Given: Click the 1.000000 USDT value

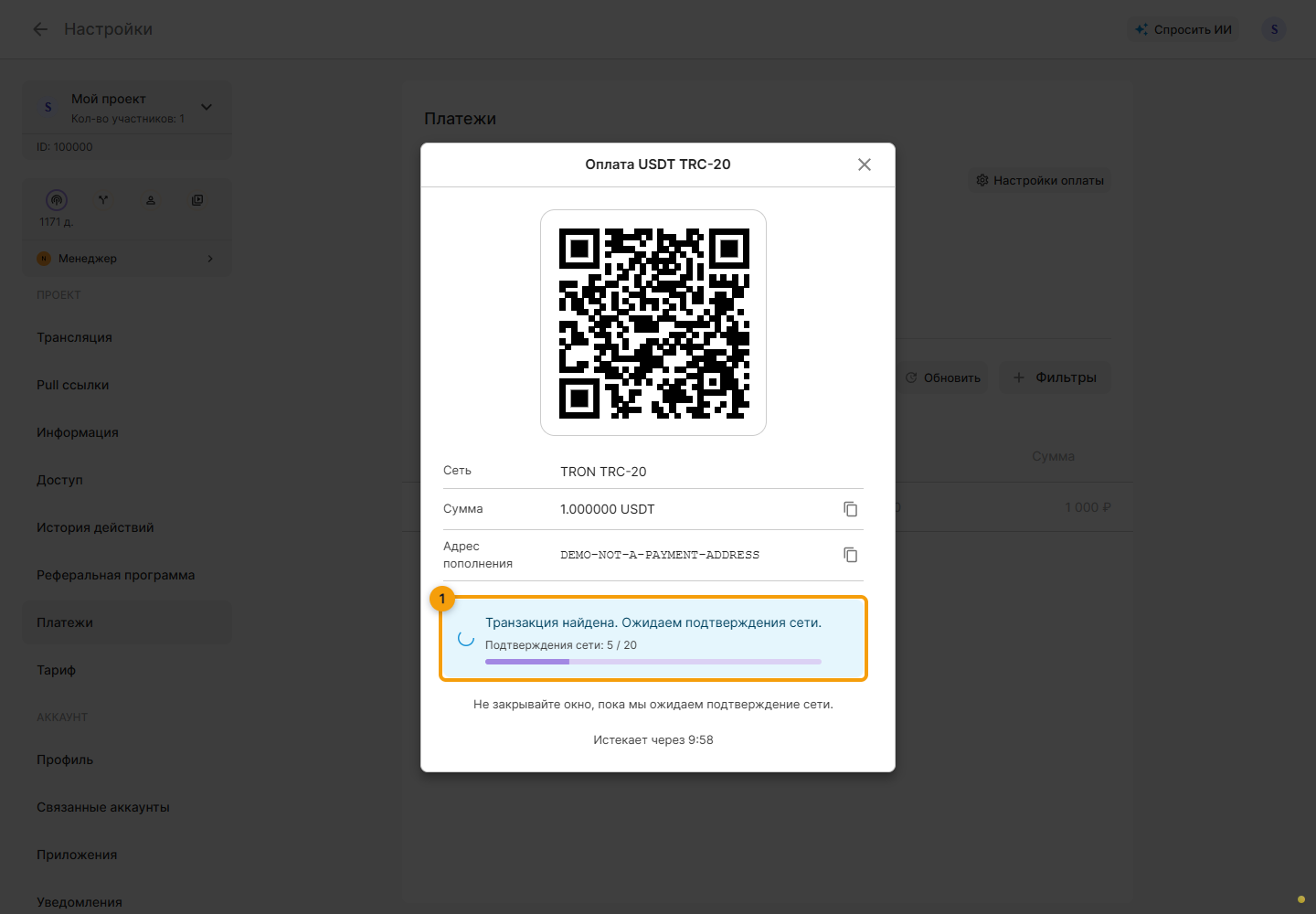Looking at the screenshot, I should pos(608,509).
